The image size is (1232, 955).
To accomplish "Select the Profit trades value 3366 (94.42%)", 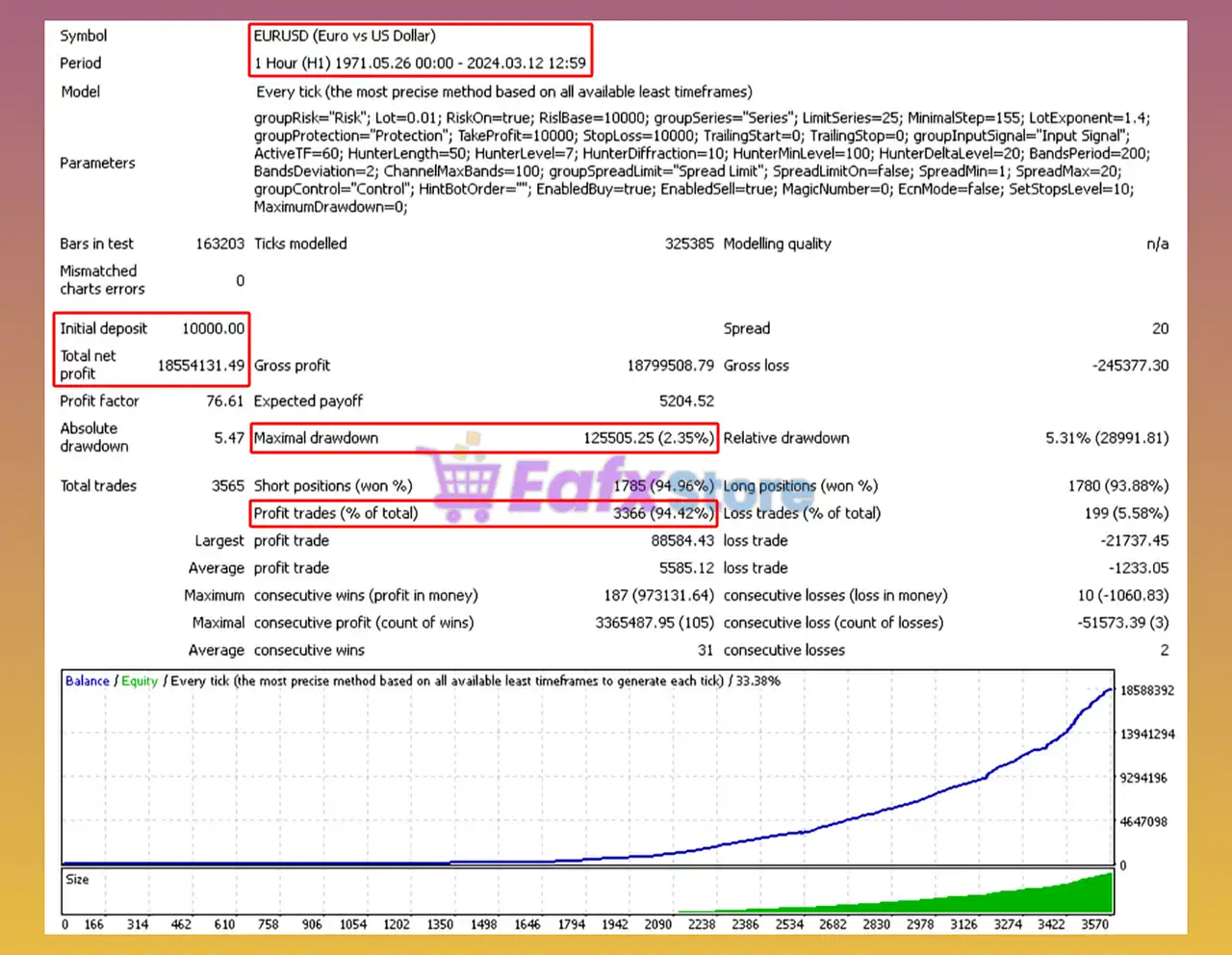I will click(663, 513).
